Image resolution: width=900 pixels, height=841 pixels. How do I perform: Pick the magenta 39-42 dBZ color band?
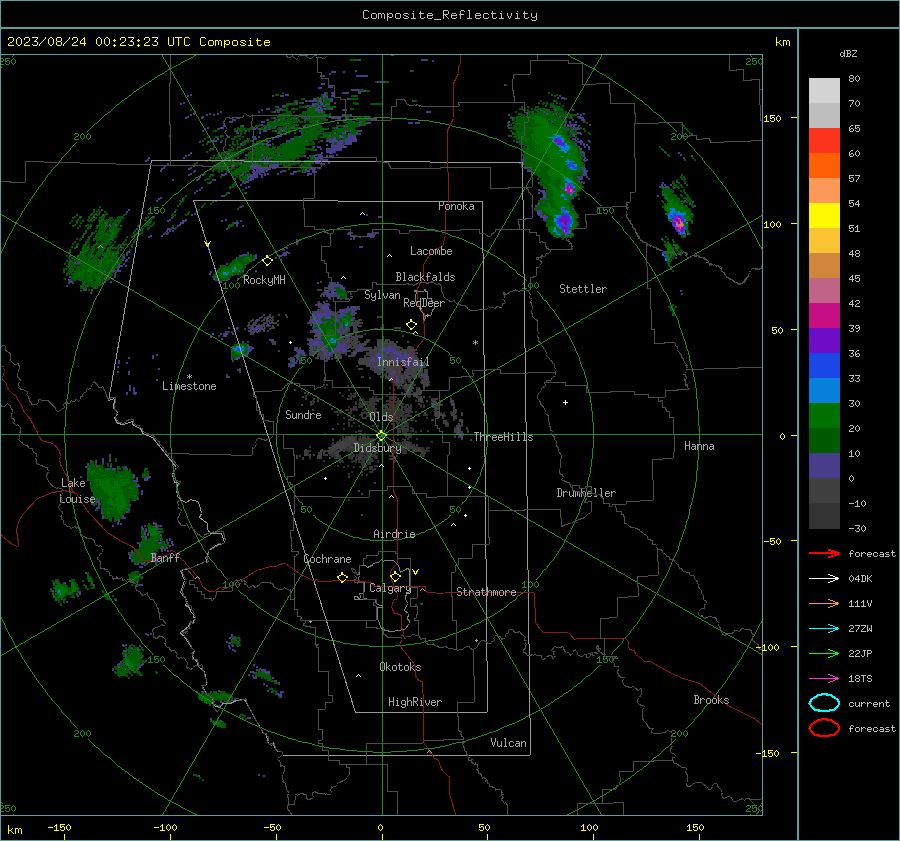(824, 316)
